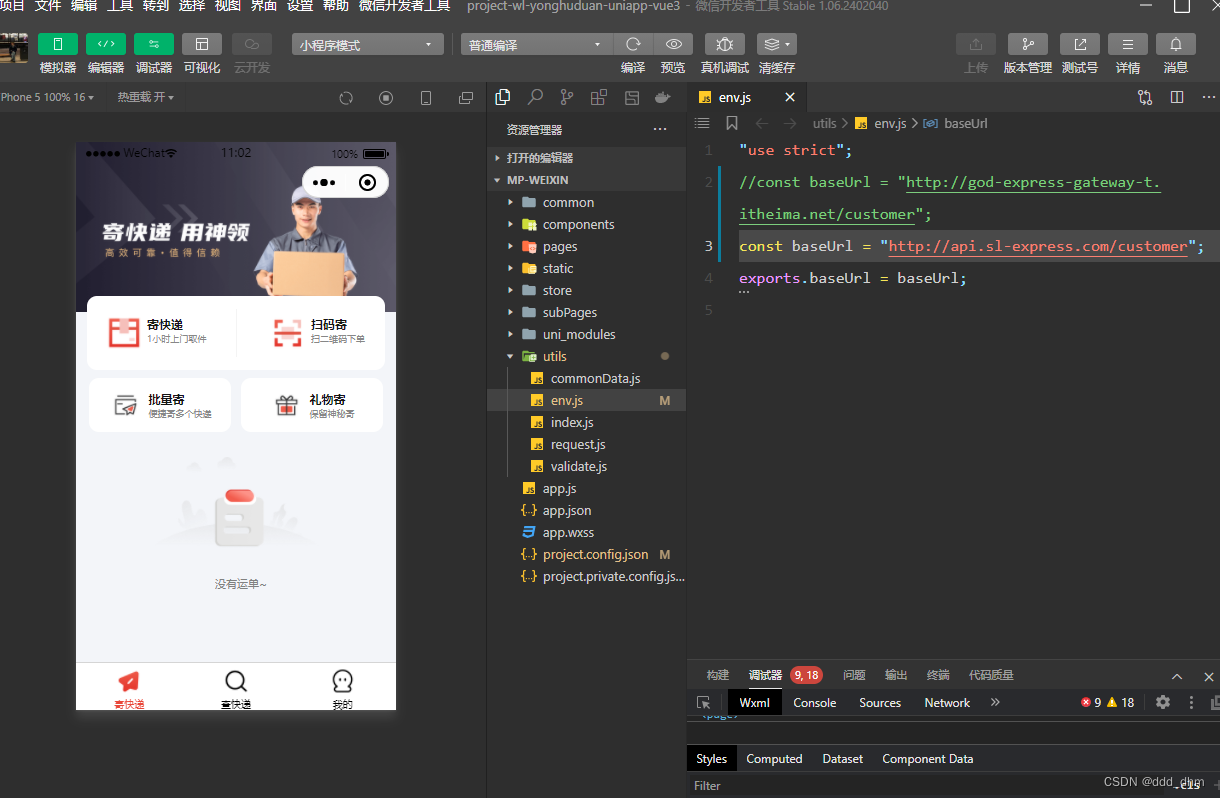Open the visualization (可视化) button

point(202,44)
